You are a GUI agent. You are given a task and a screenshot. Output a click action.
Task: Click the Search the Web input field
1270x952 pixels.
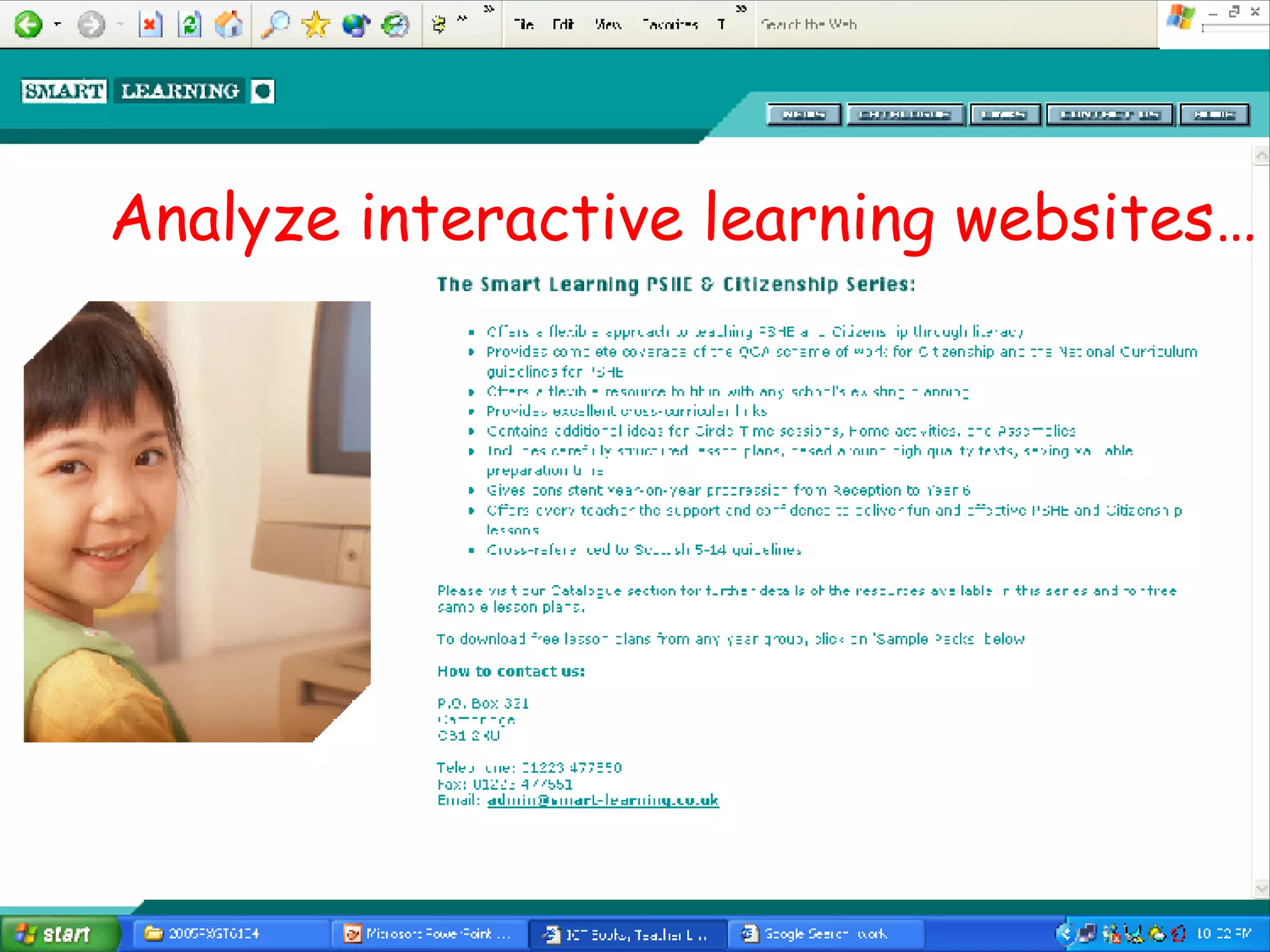(x=955, y=25)
